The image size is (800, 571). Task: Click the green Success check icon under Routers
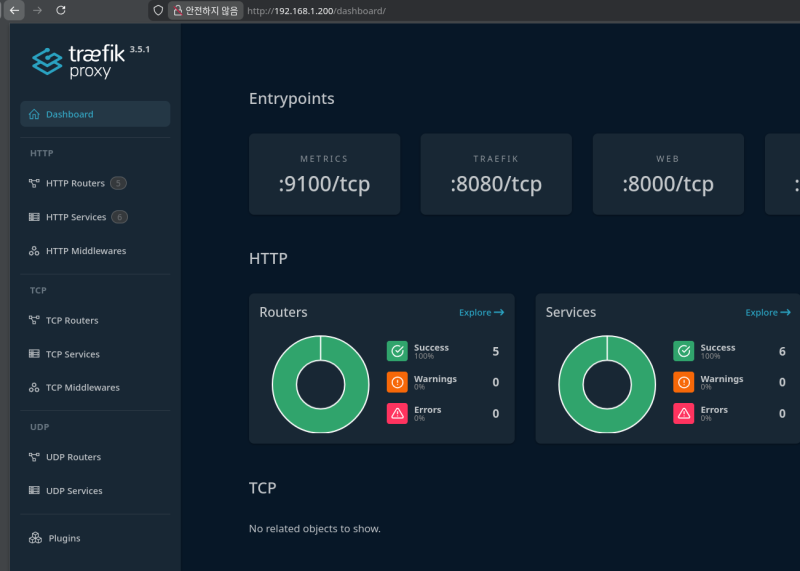397,351
